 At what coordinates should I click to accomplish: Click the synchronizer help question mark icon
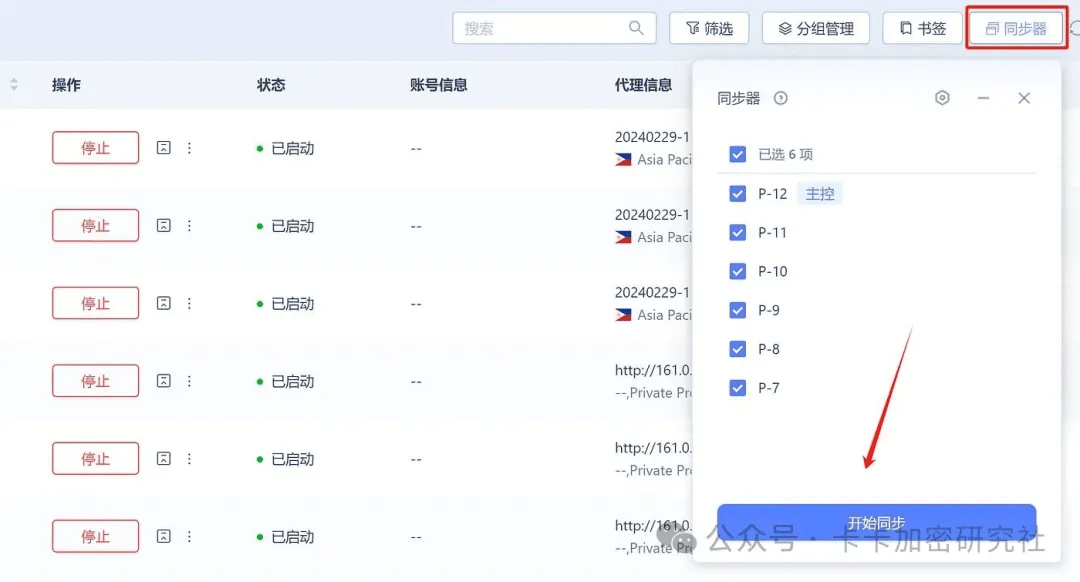tap(781, 98)
